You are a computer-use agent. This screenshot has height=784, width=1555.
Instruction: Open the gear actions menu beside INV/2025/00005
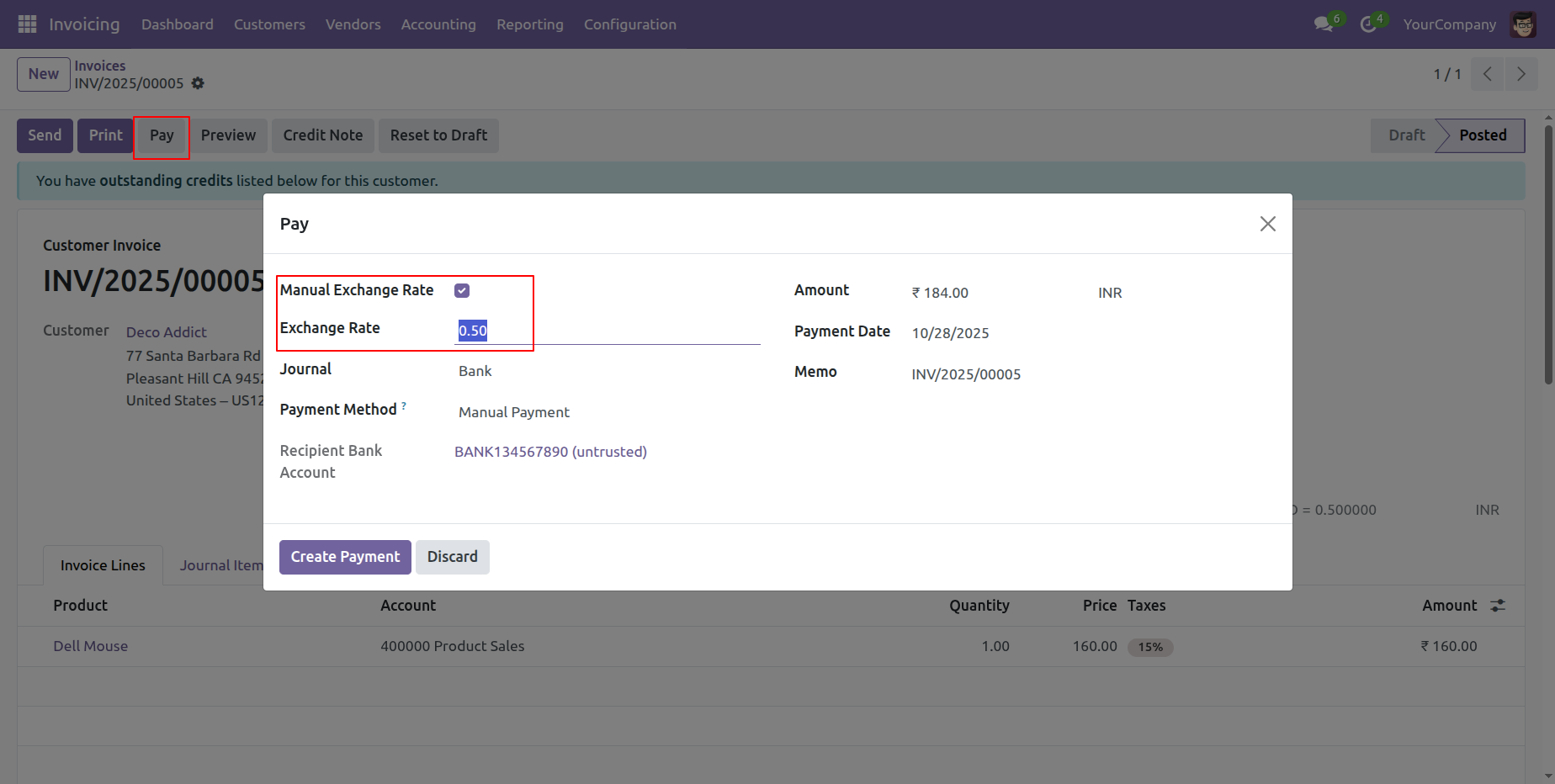coord(198,83)
